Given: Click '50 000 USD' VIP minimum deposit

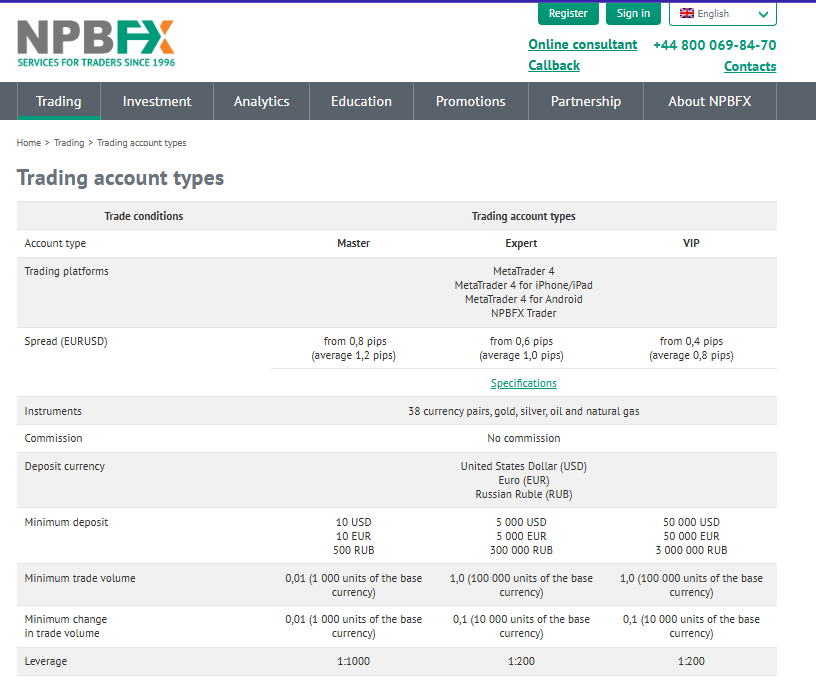Looking at the screenshot, I should click(691, 522).
